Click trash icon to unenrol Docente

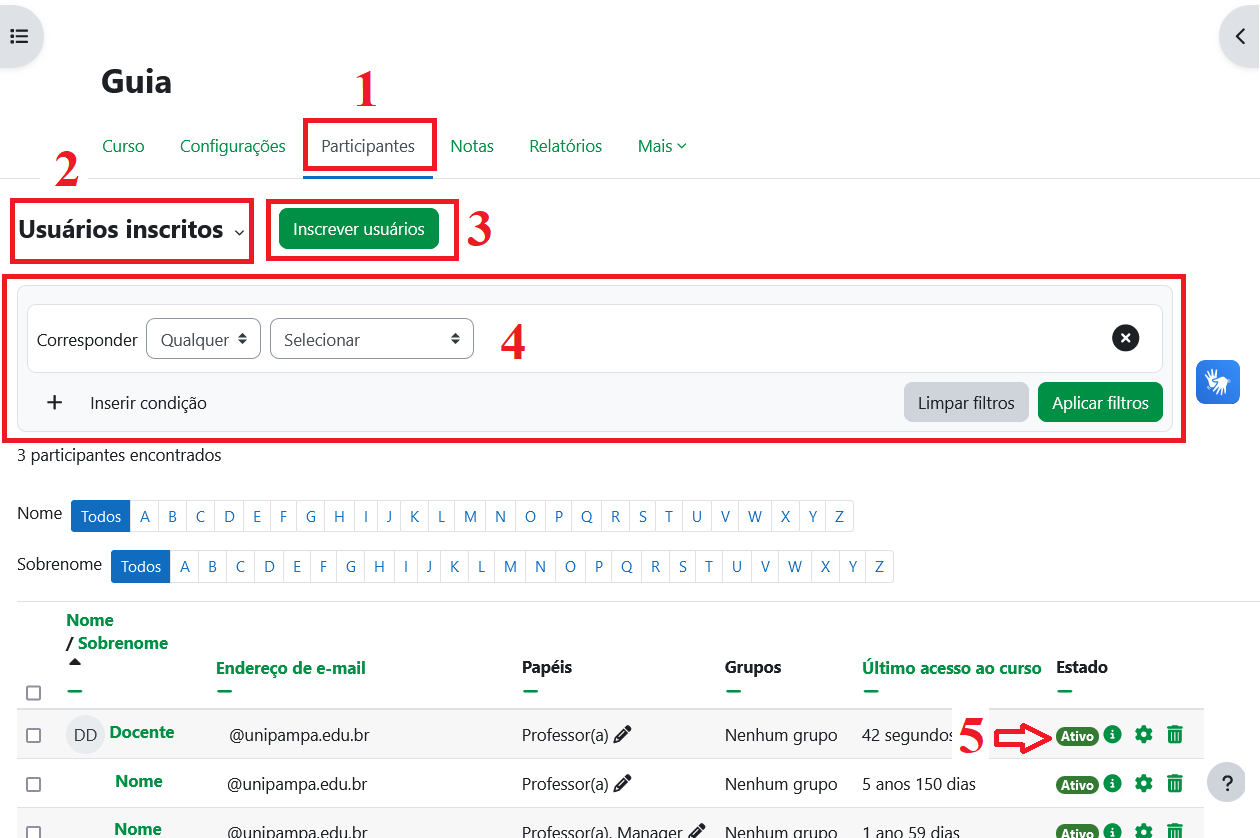point(1175,735)
